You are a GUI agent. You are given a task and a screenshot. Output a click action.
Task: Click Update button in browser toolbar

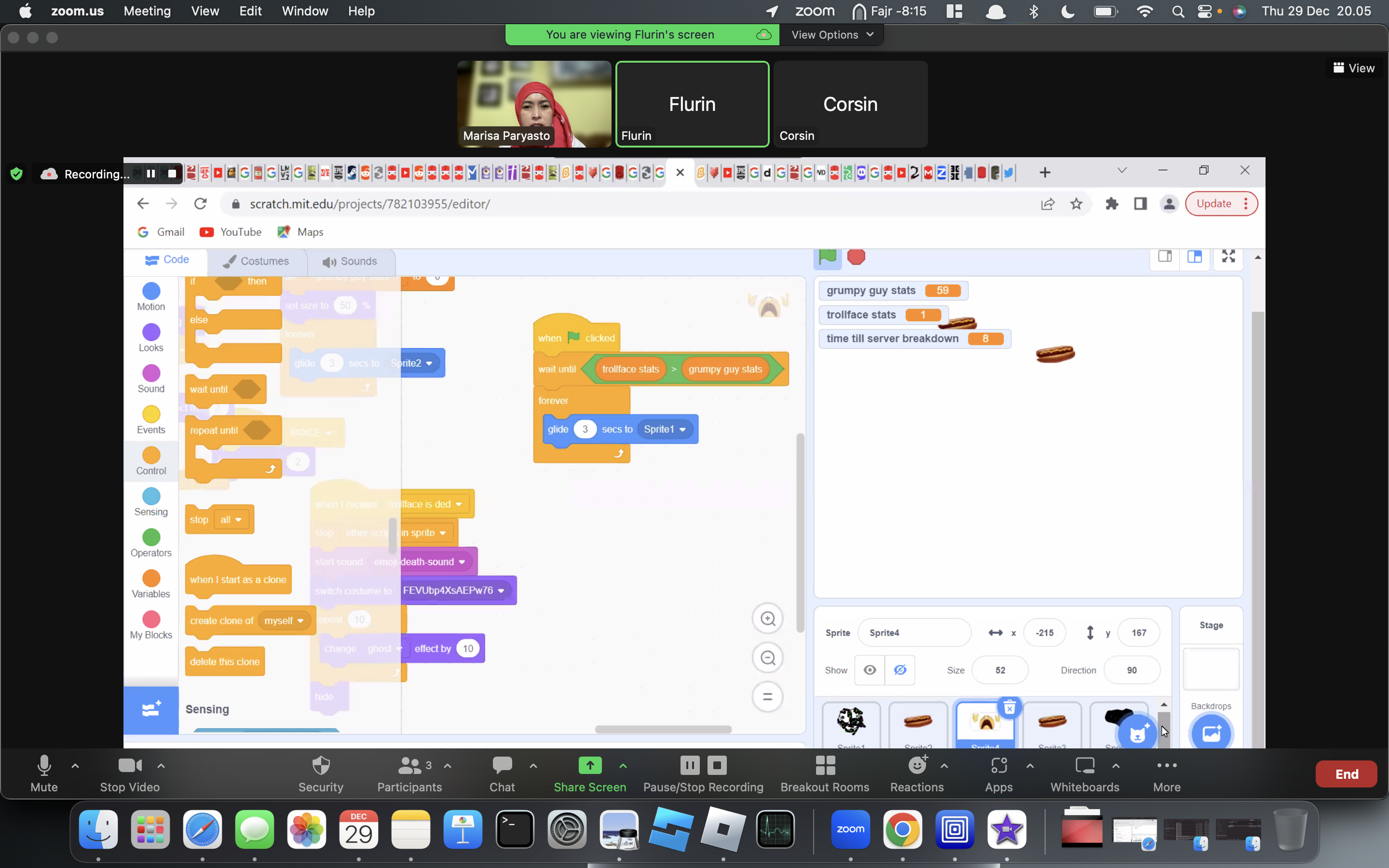[x=1213, y=203]
